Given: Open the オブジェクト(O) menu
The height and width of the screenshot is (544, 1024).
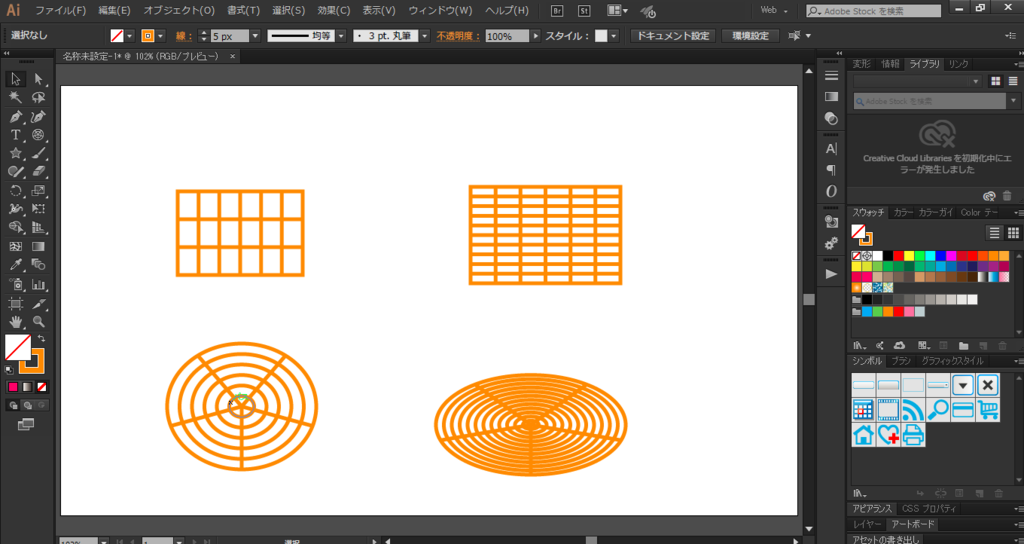Looking at the screenshot, I should point(179,10).
